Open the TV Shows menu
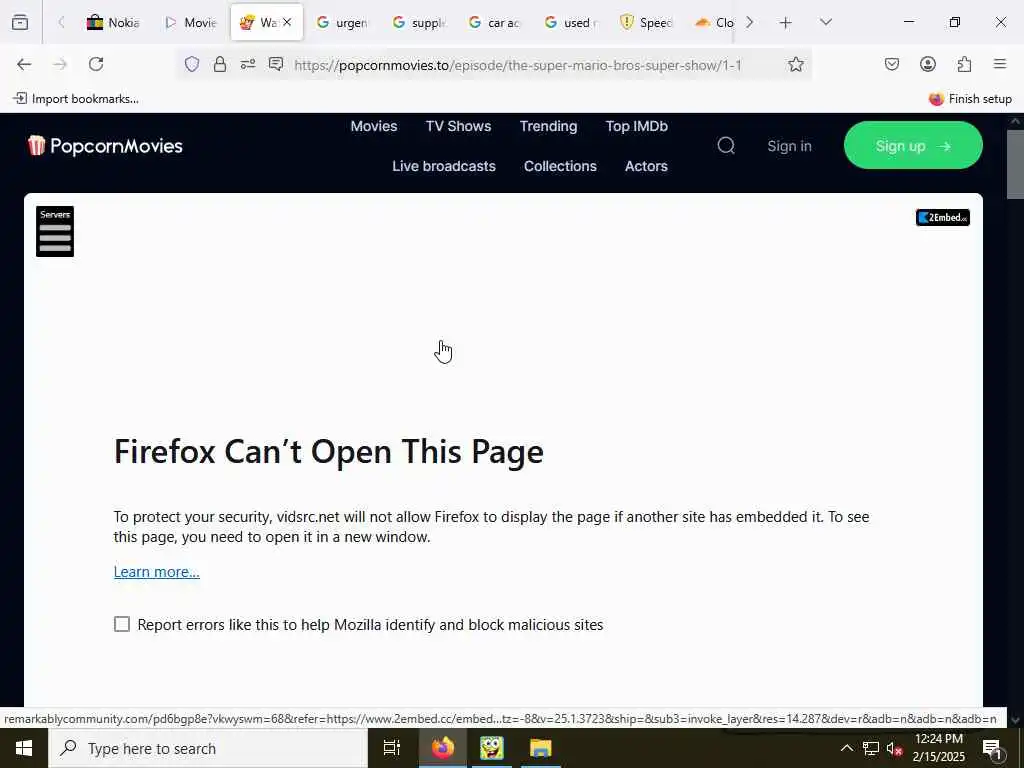Viewport: 1024px width, 768px height. point(458,126)
